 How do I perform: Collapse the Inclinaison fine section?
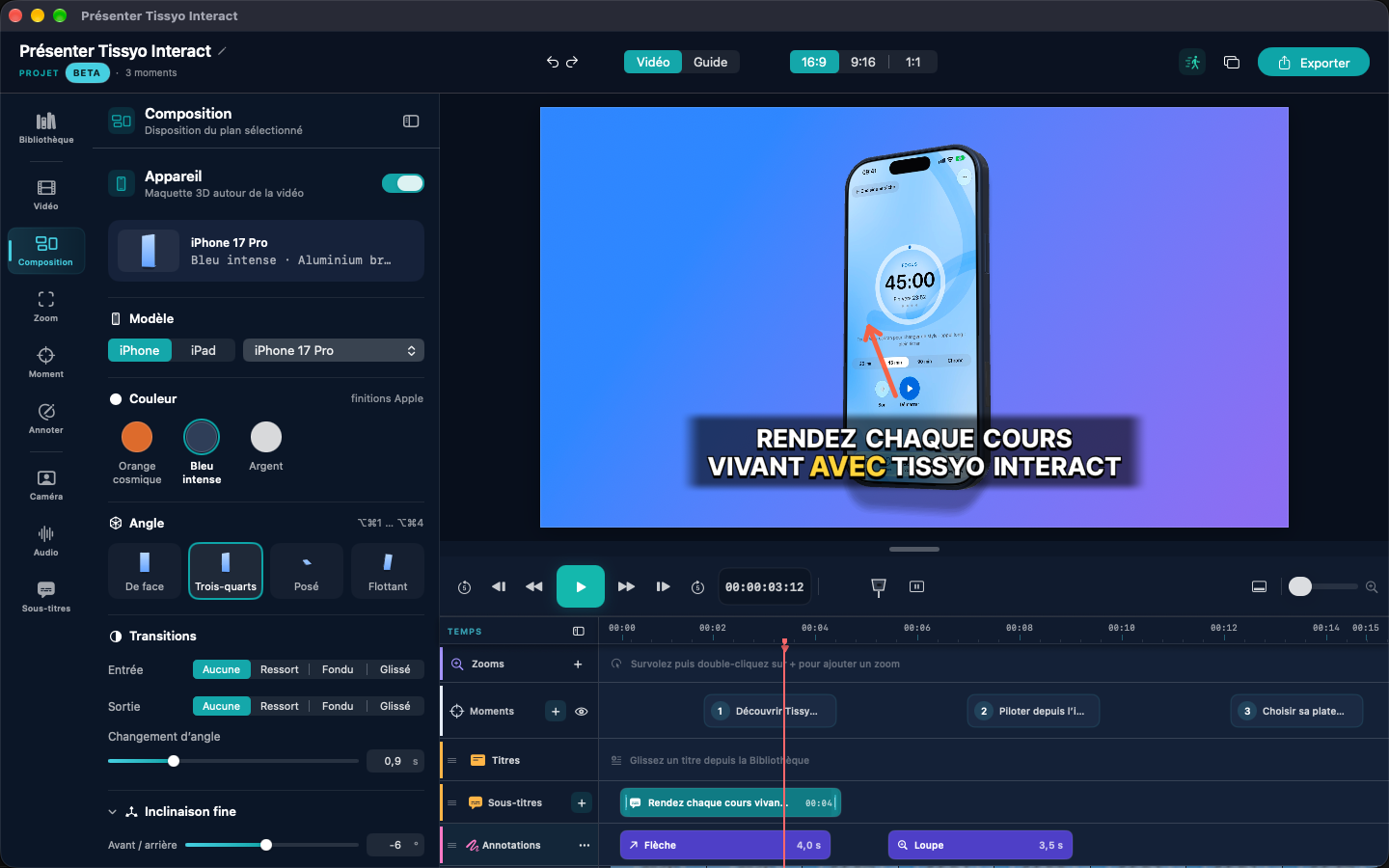pos(113,812)
